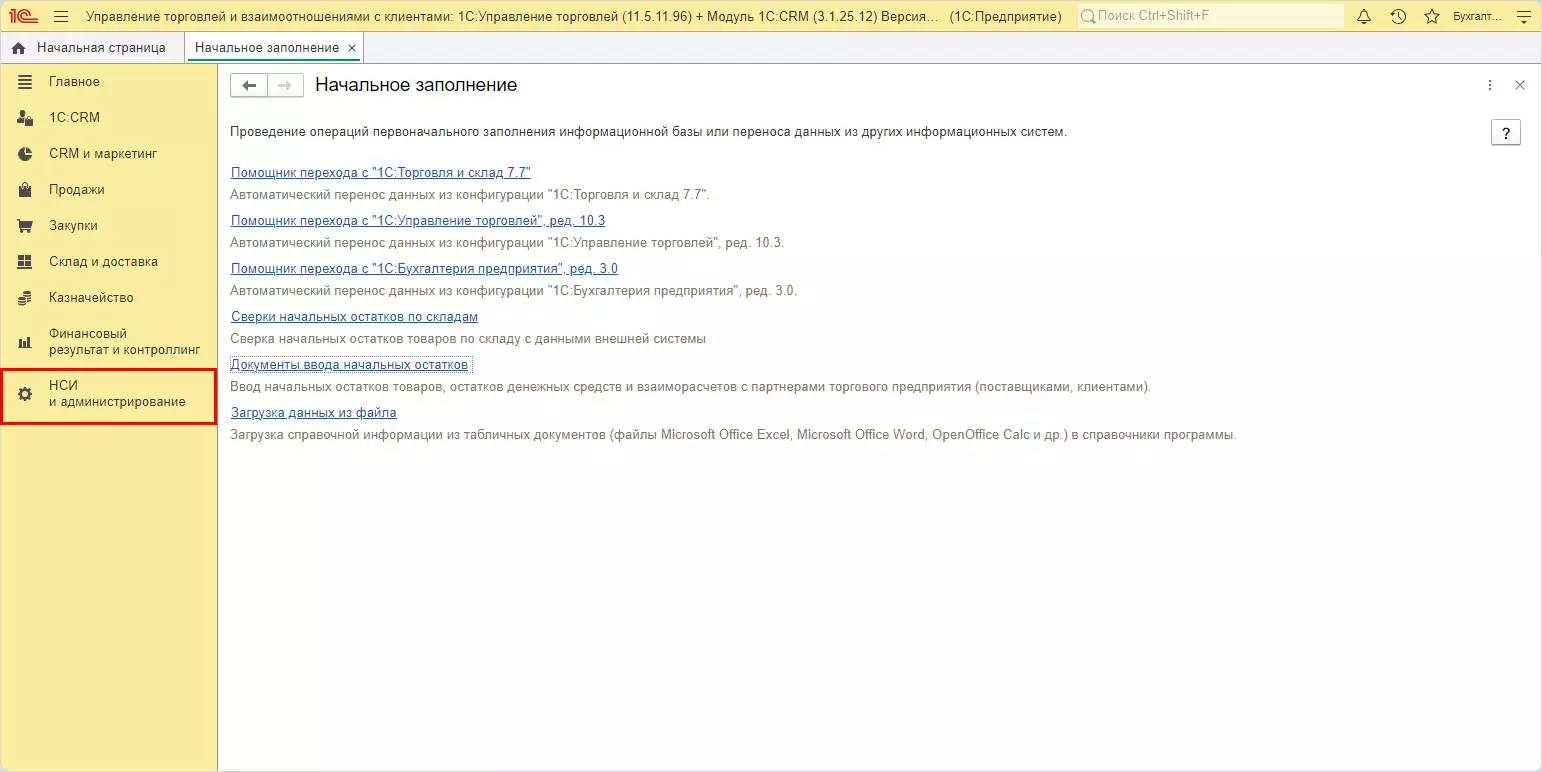Click text Сверка начальных остатков товаров по складу
Image resolution: width=1542 pixels, height=772 pixels.
(468, 338)
